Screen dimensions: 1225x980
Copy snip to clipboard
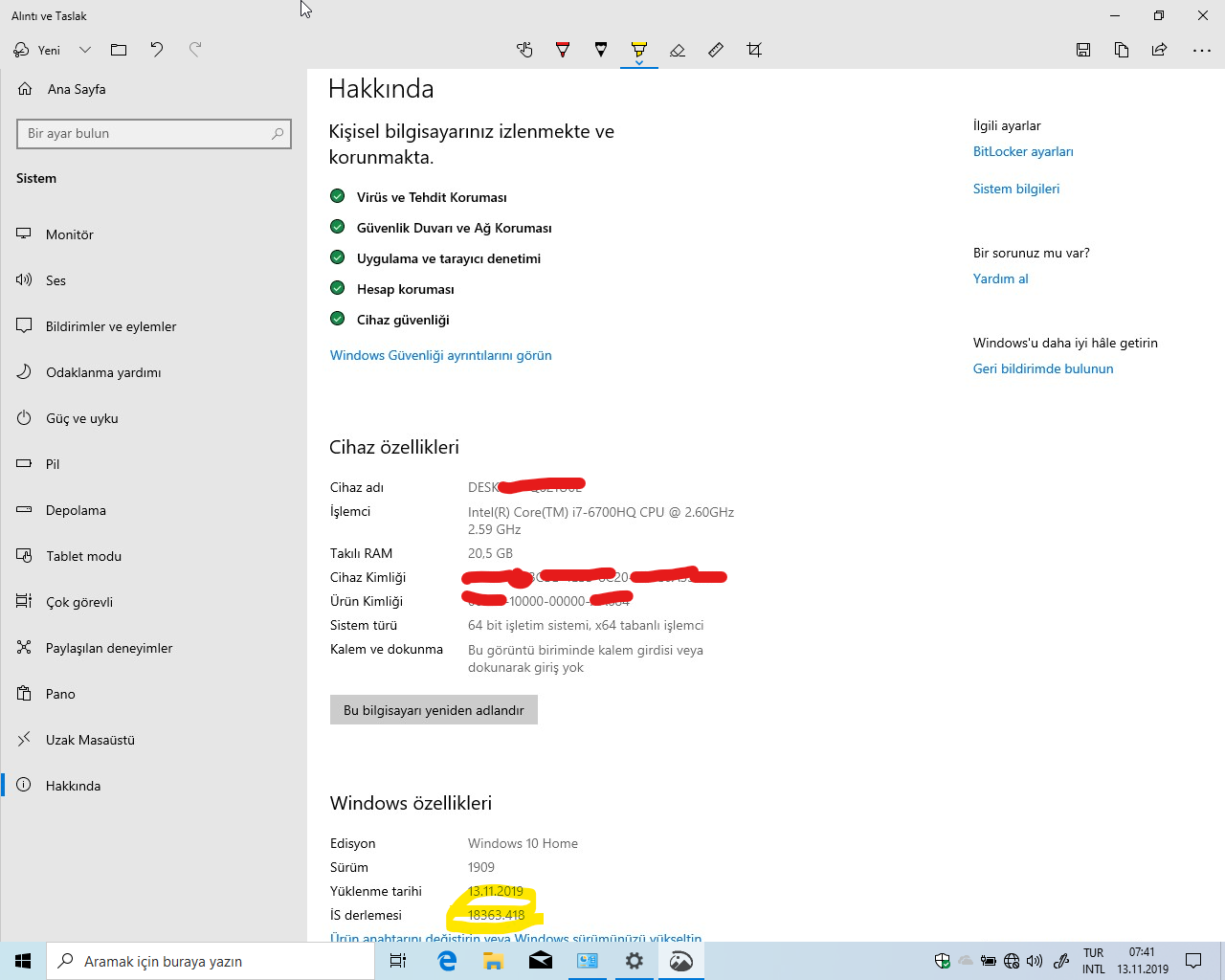(1122, 50)
